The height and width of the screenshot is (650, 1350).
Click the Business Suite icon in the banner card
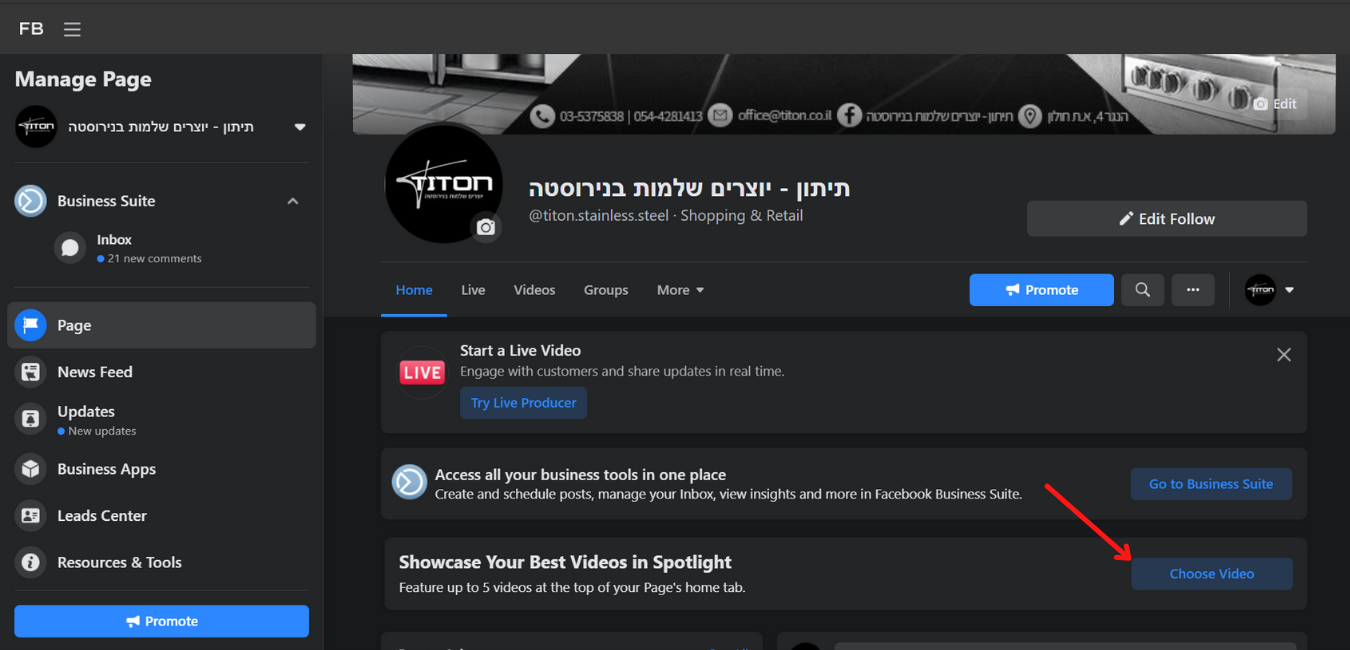[x=409, y=482]
